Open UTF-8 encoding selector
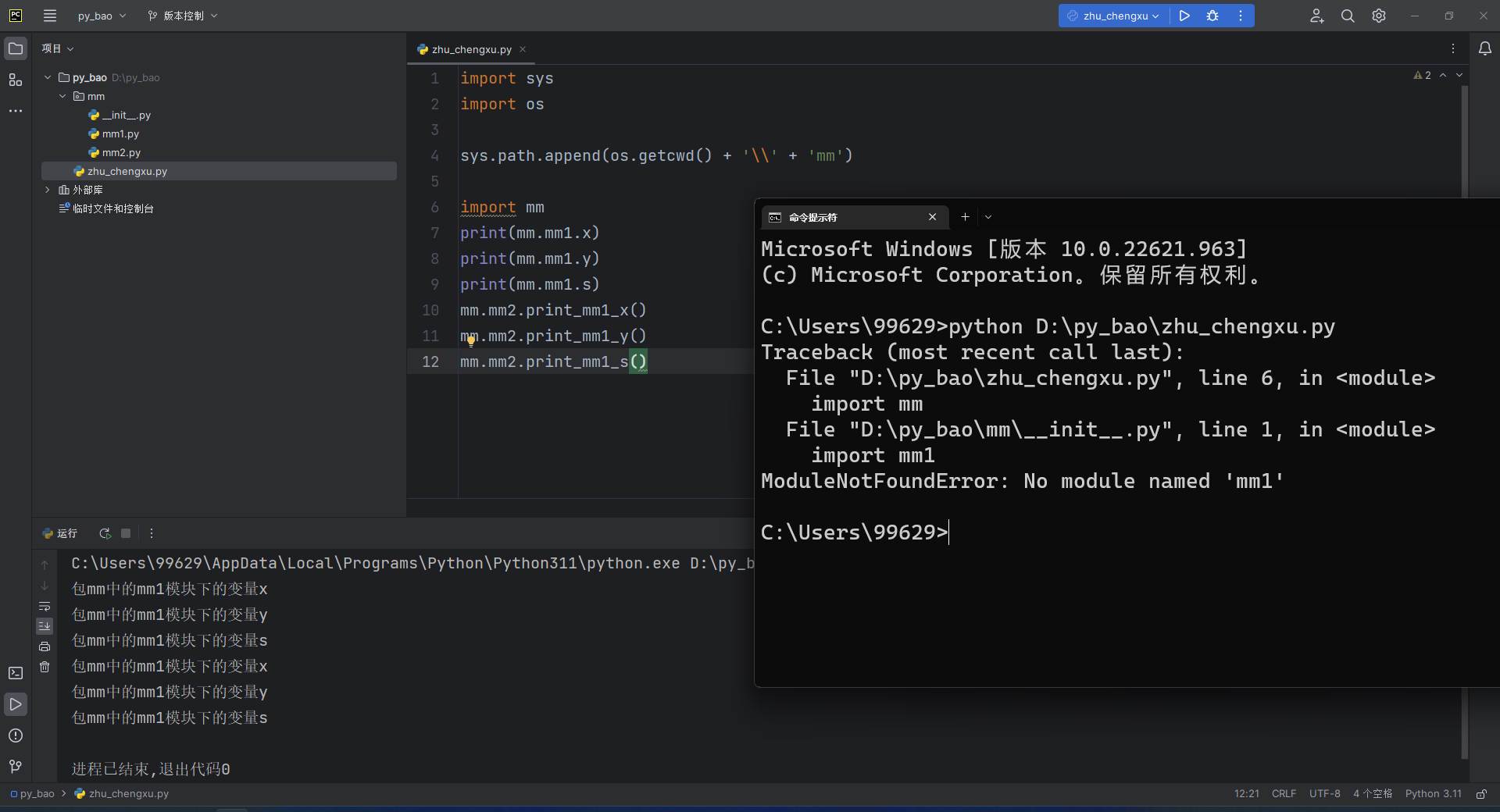Screen dimensions: 1500x812 [1324, 793]
